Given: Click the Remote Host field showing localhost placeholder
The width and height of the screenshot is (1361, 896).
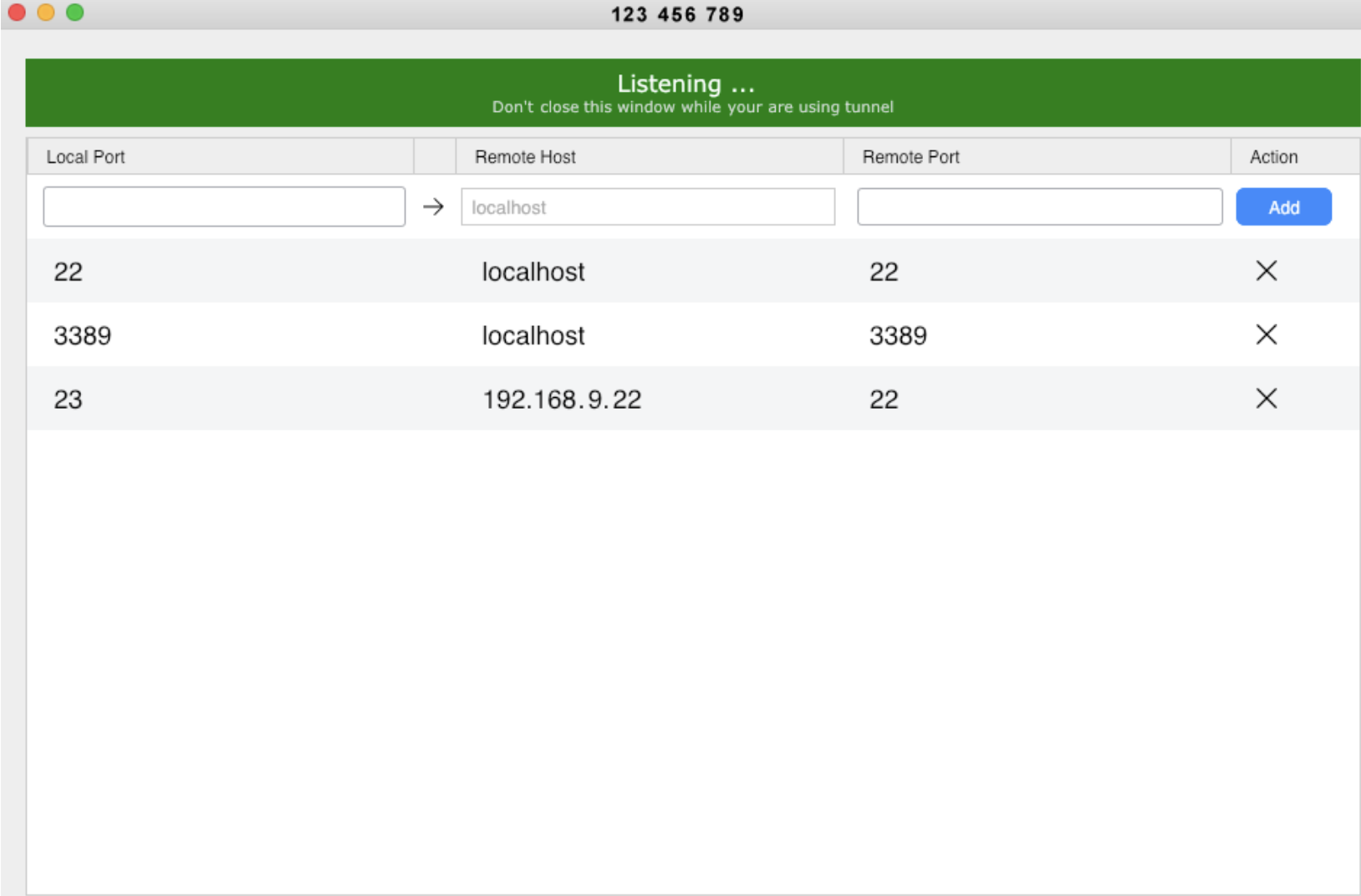Looking at the screenshot, I should [648, 206].
